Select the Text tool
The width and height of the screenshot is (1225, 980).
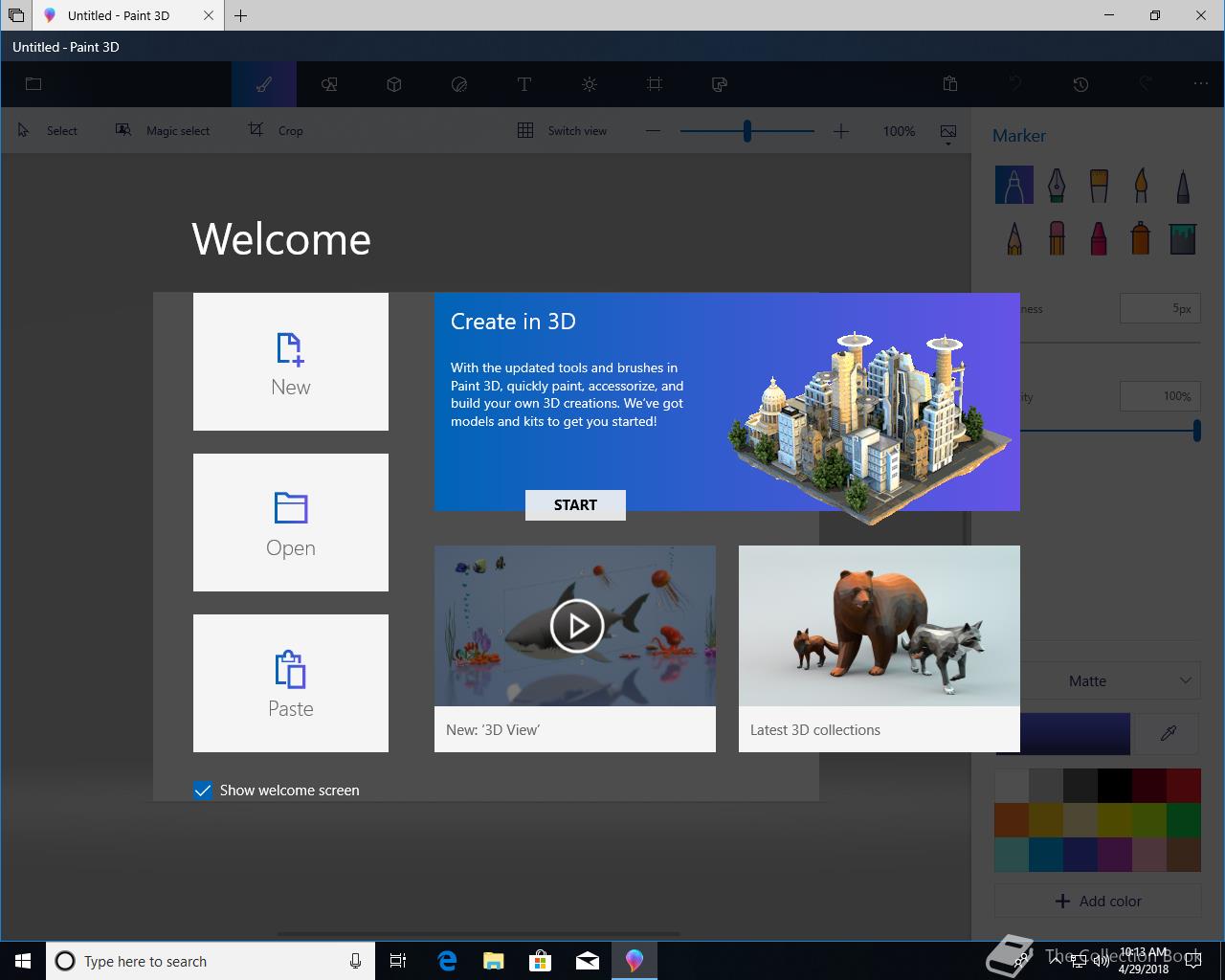tap(524, 84)
